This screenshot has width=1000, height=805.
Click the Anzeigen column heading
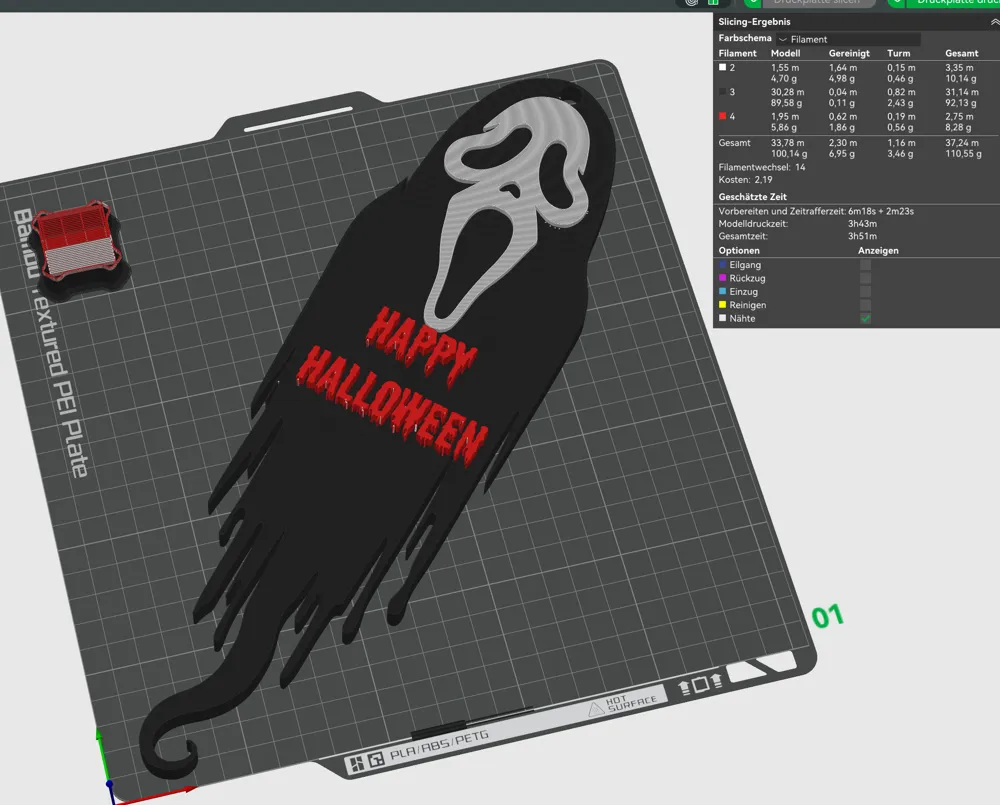point(878,251)
